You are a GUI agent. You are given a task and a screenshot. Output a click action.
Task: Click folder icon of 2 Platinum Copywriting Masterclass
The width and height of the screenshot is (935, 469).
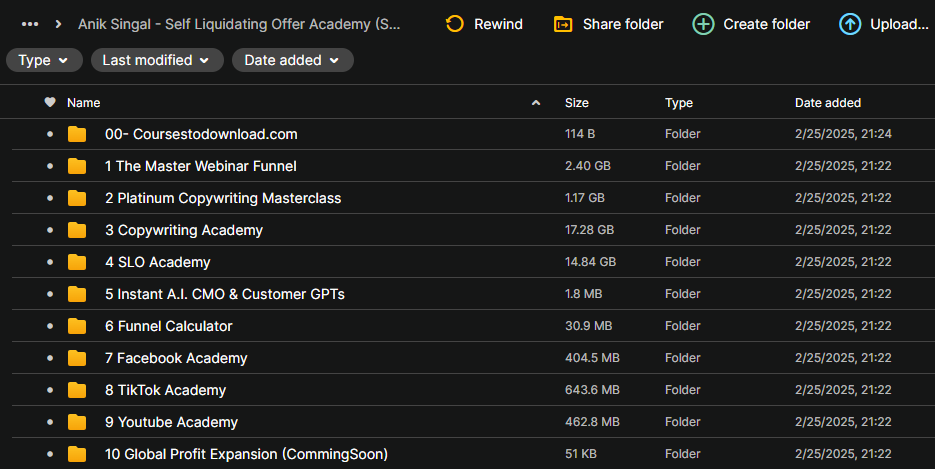click(x=77, y=198)
